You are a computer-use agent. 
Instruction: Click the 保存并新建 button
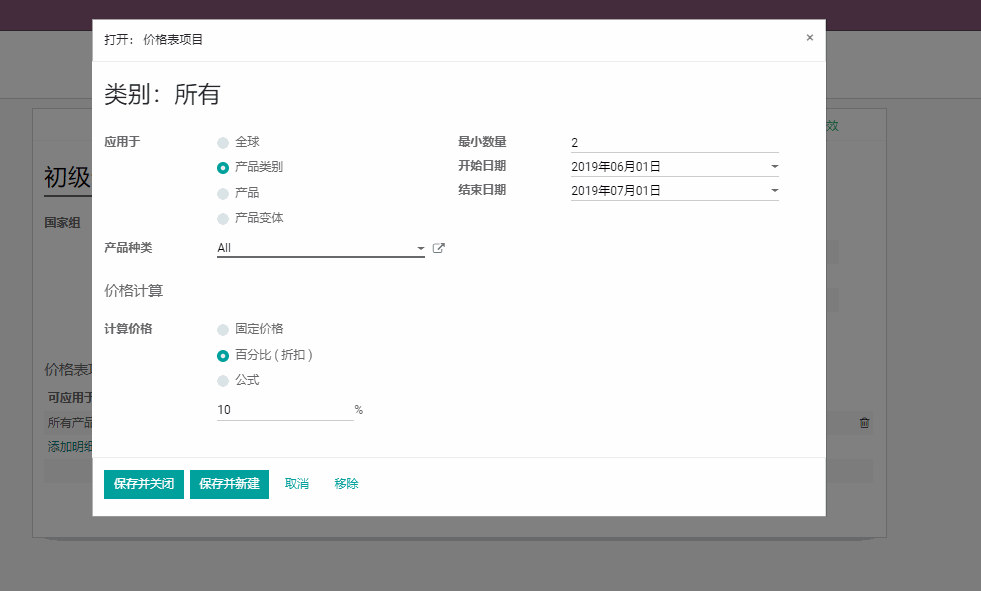229,484
